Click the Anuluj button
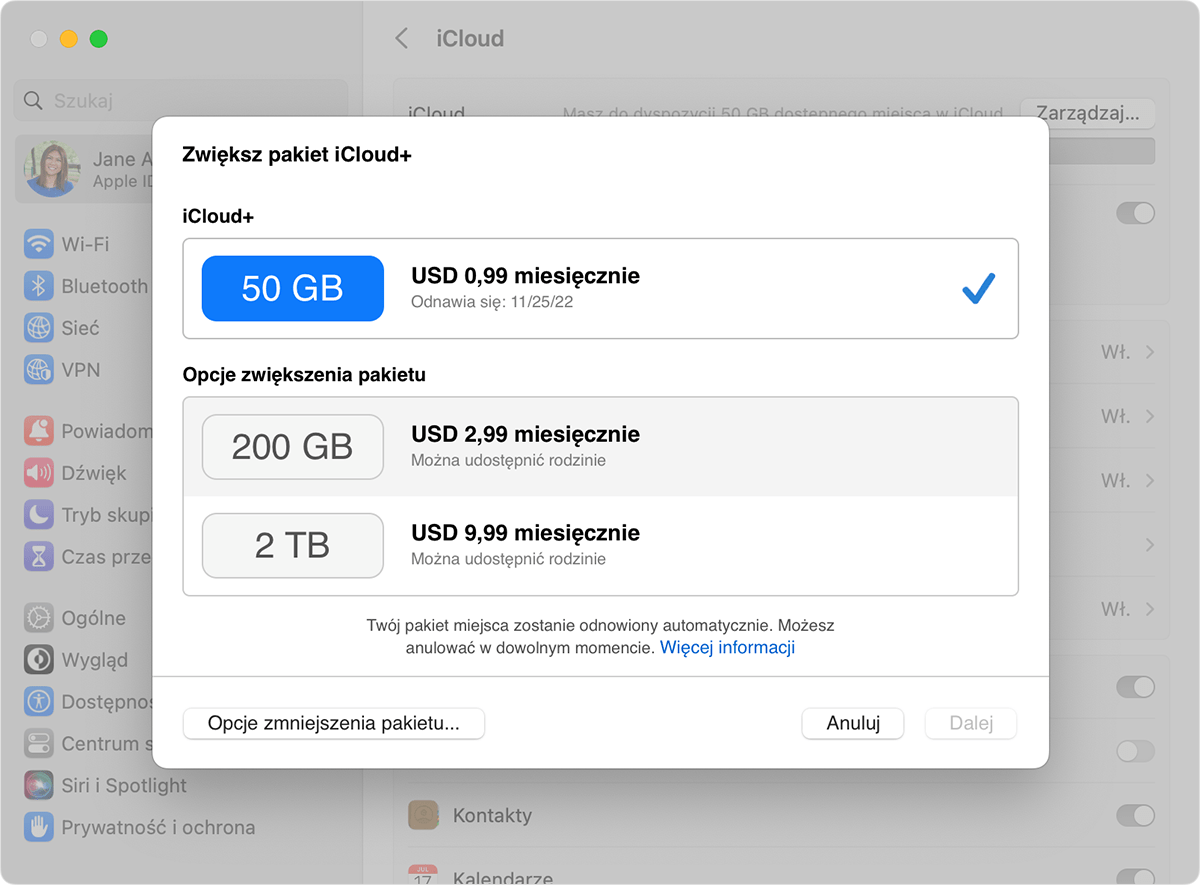Image resolution: width=1200 pixels, height=886 pixels. [x=852, y=724]
